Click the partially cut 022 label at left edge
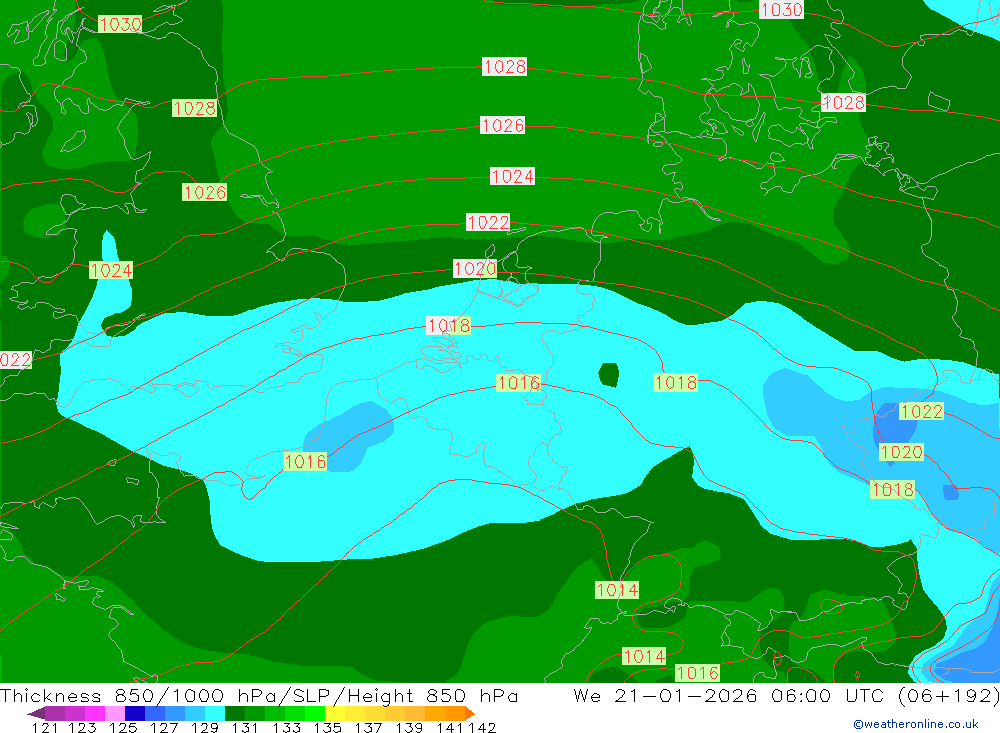This screenshot has height=733, width=1000. click(15, 360)
